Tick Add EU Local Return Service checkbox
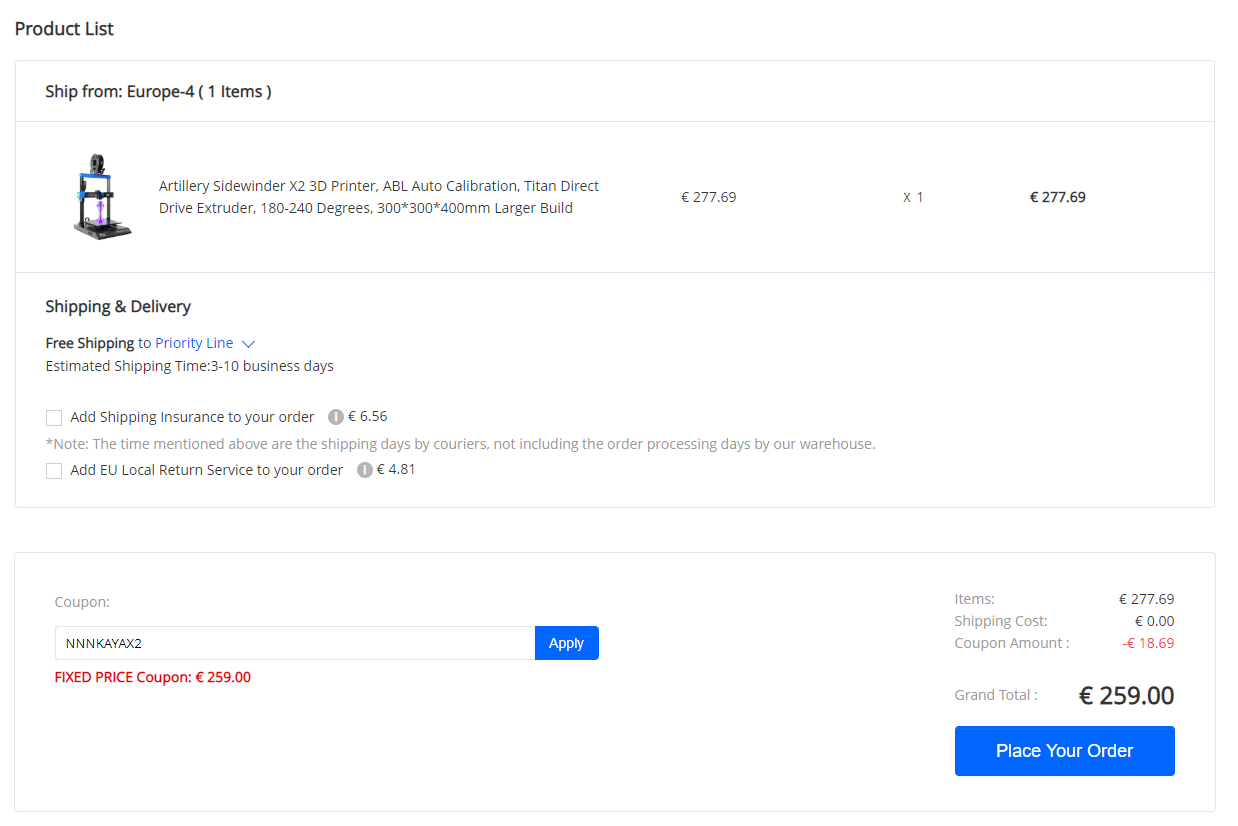The height and width of the screenshot is (826, 1238). (54, 471)
